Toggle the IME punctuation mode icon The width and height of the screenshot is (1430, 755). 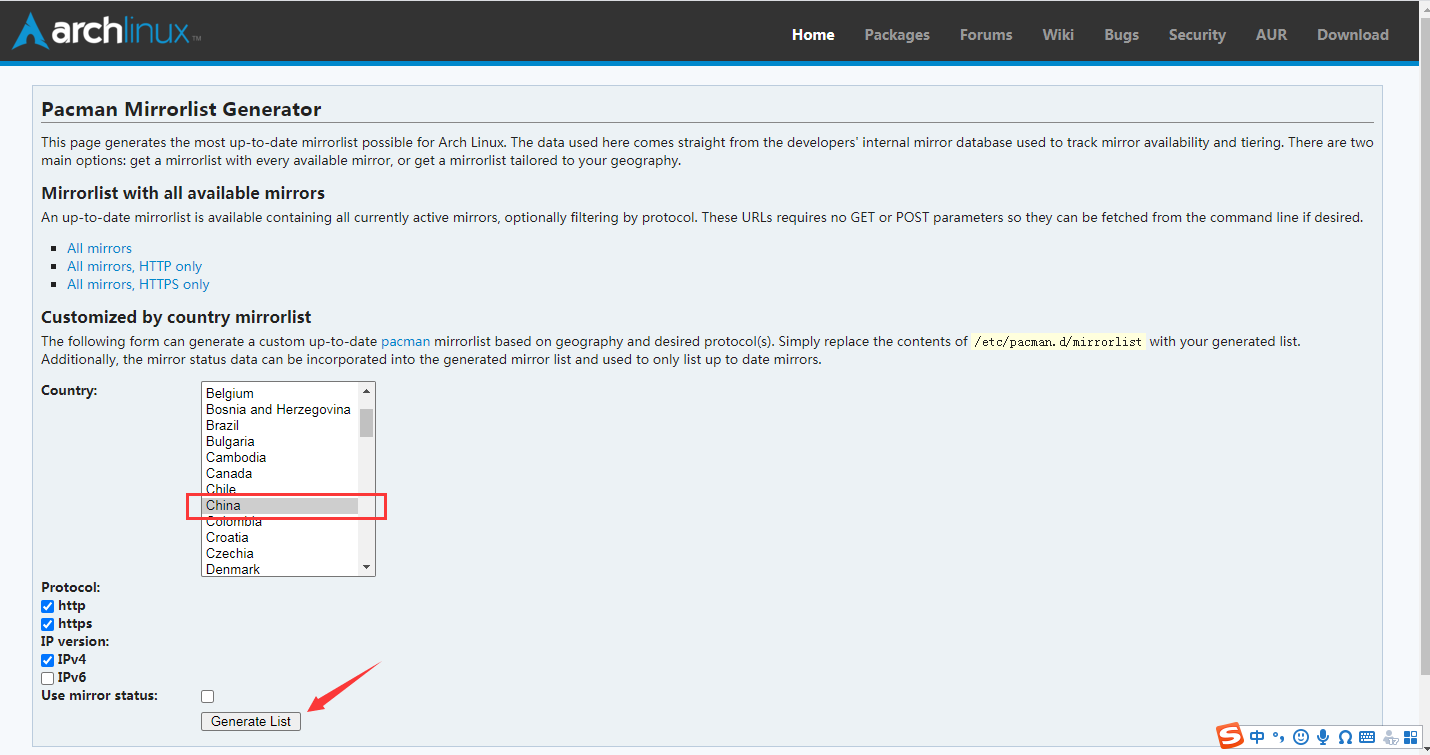tap(1278, 738)
